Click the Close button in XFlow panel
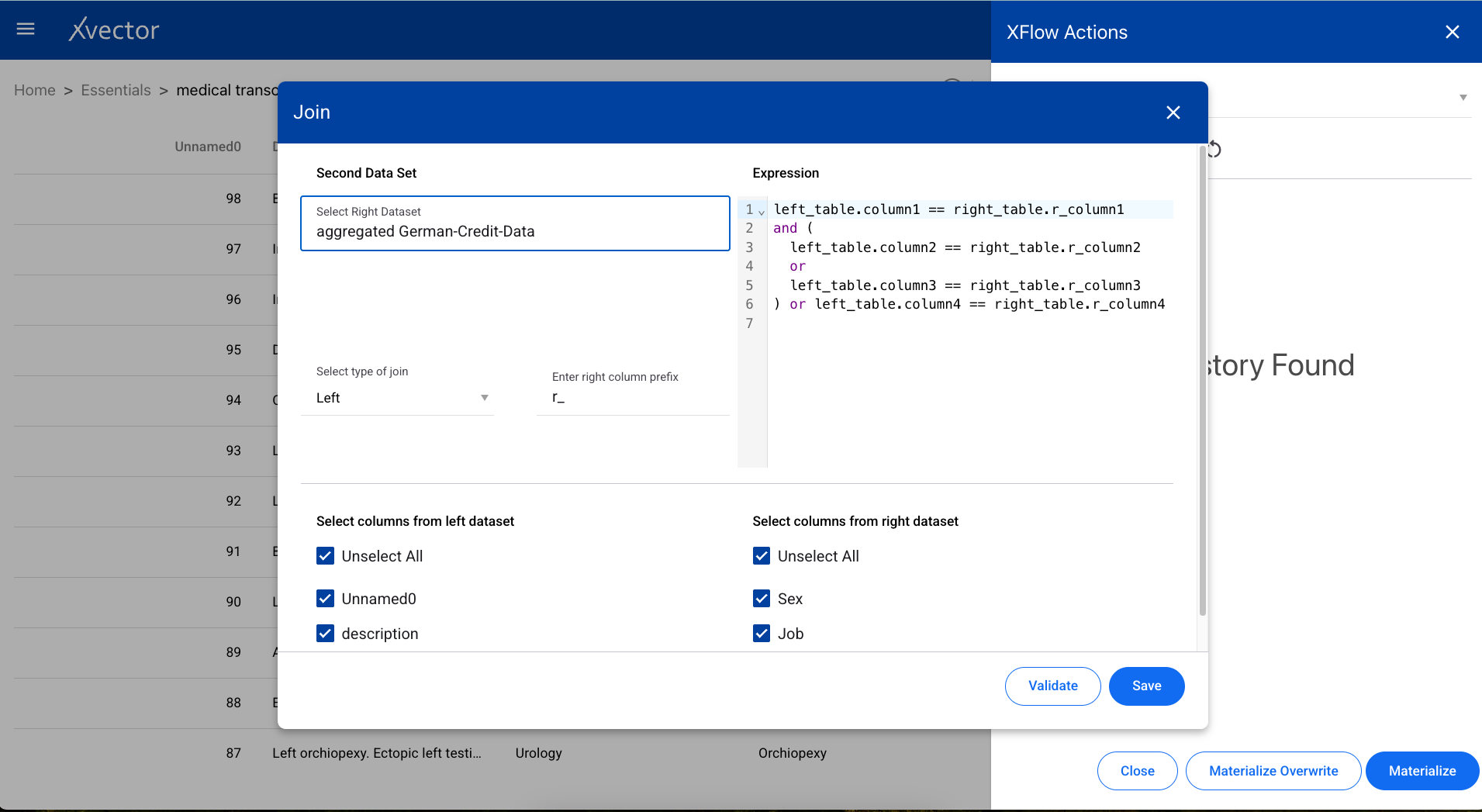Image resolution: width=1482 pixels, height=812 pixels. tap(1137, 771)
